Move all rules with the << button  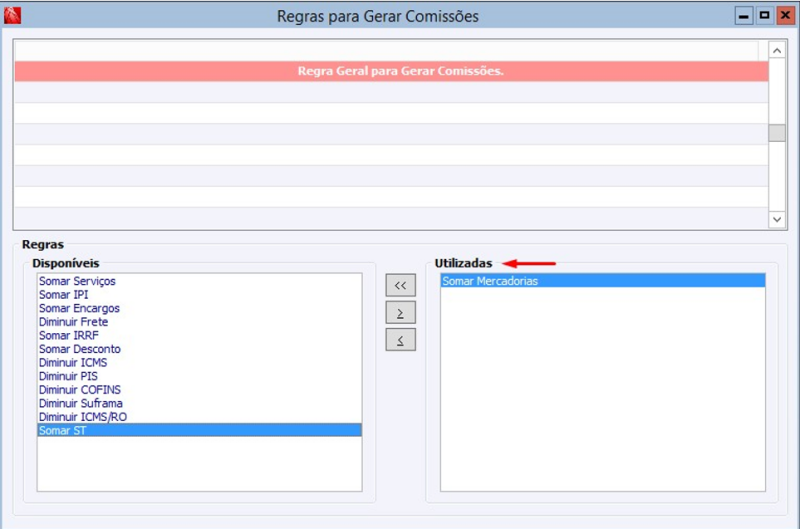tap(401, 285)
